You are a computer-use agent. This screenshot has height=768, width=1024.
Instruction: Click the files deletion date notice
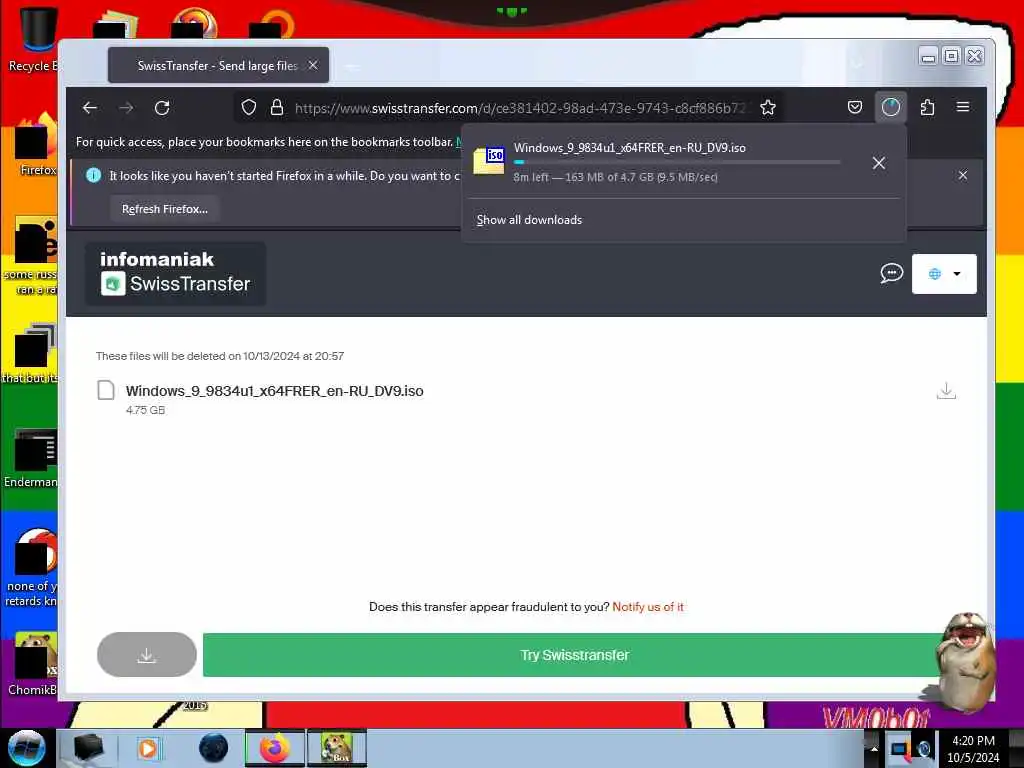(x=219, y=356)
